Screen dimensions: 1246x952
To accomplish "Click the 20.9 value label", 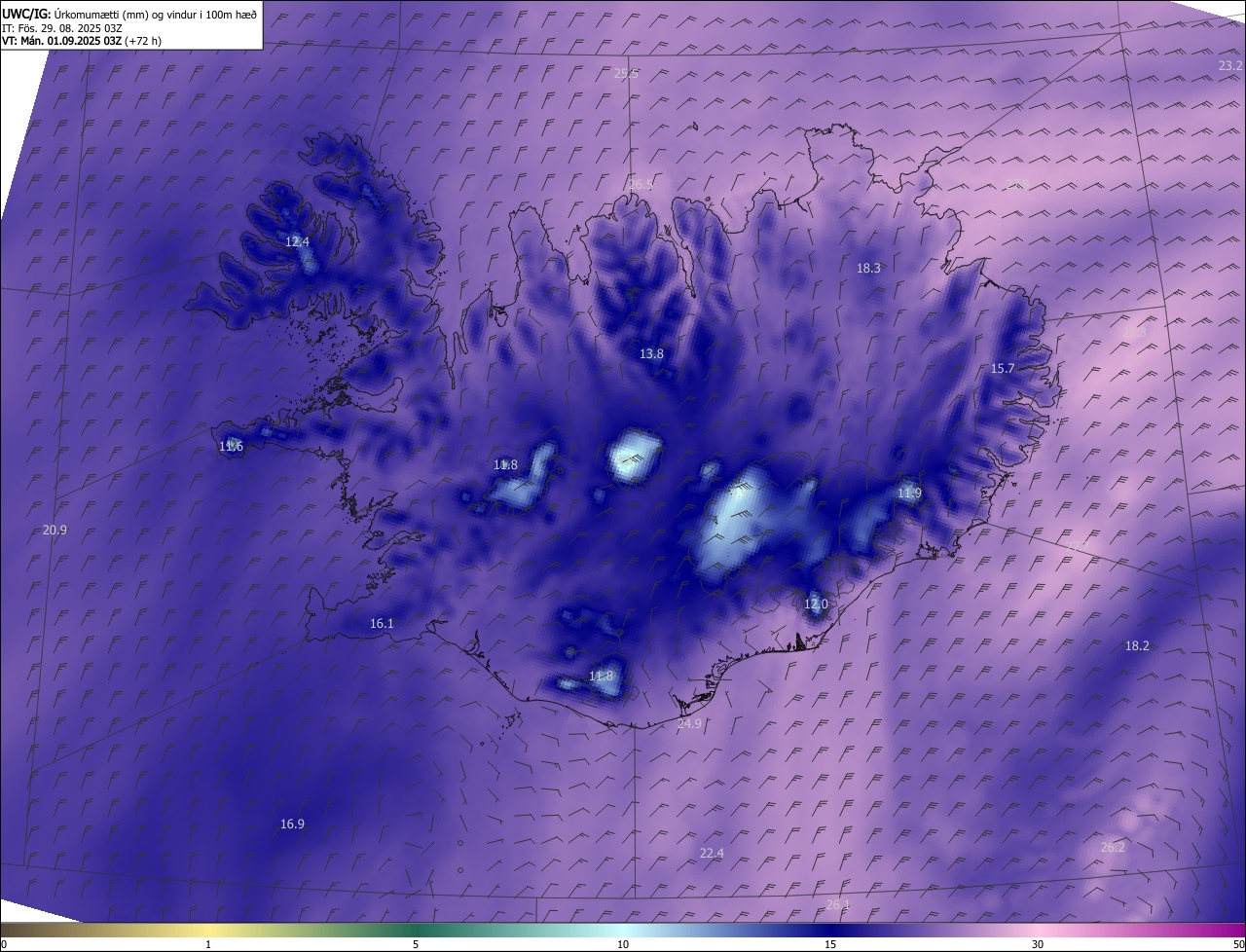I will pyautogui.click(x=55, y=530).
